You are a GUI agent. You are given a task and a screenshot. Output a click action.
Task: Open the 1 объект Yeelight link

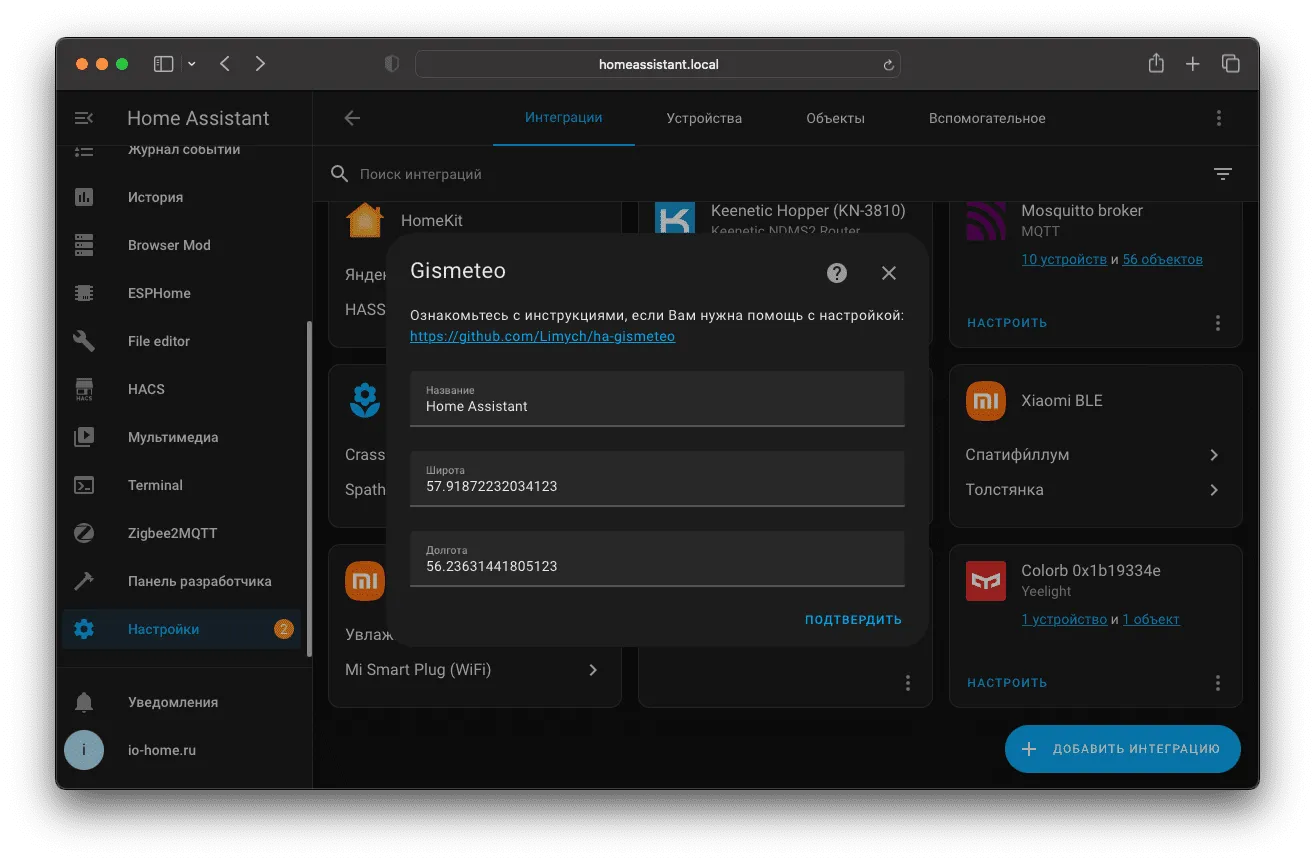1151,619
